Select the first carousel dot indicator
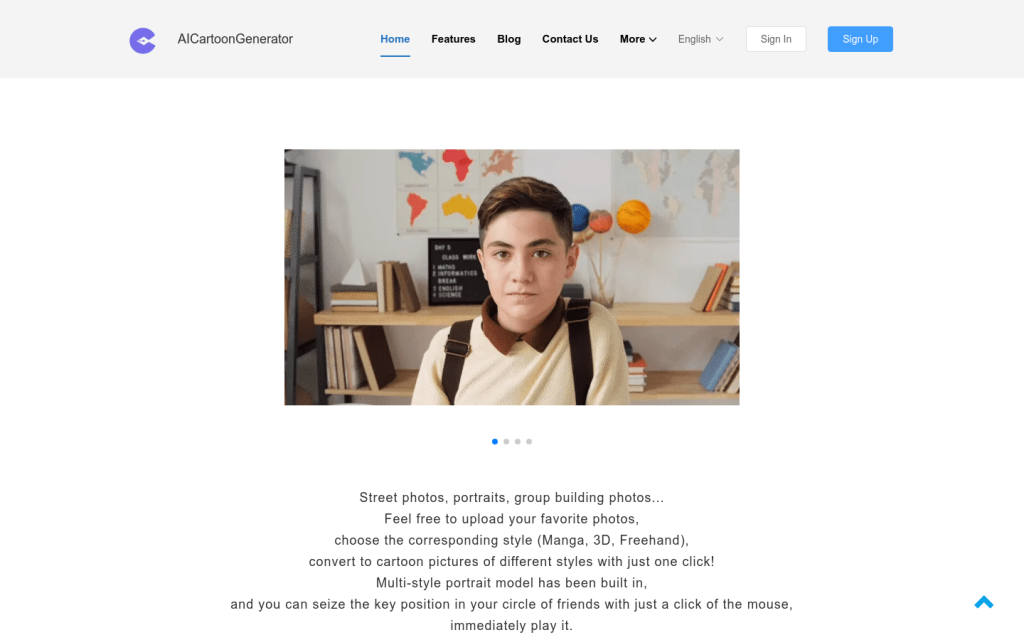 495,441
